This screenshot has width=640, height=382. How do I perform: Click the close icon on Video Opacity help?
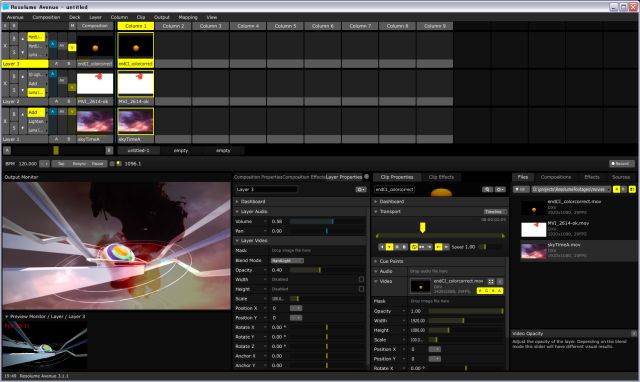tap(633, 333)
